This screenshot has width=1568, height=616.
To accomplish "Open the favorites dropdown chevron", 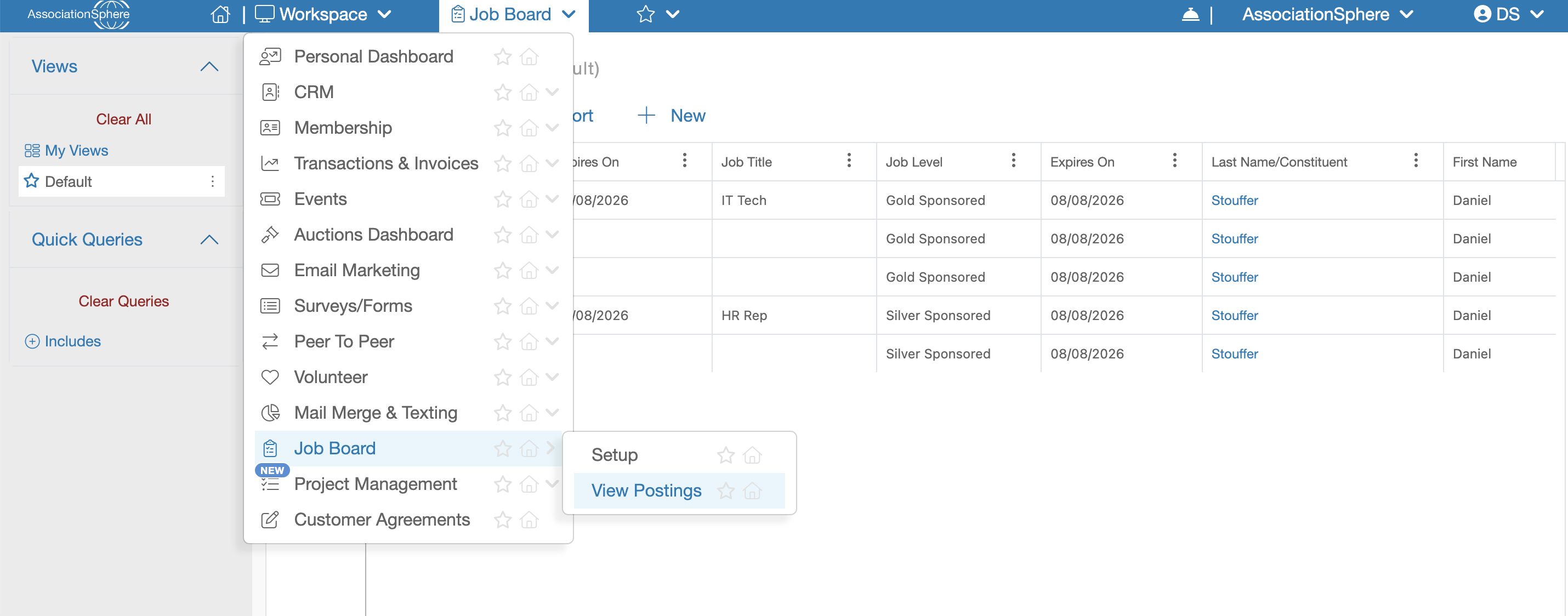I will click(x=672, y=14).
